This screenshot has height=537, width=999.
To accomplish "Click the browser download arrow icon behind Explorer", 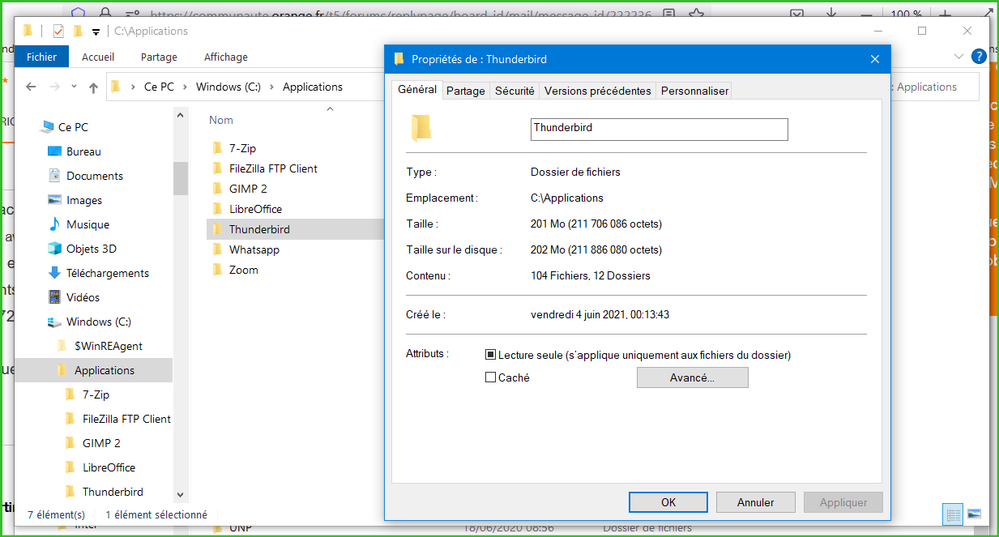I will tap(831, 13).
